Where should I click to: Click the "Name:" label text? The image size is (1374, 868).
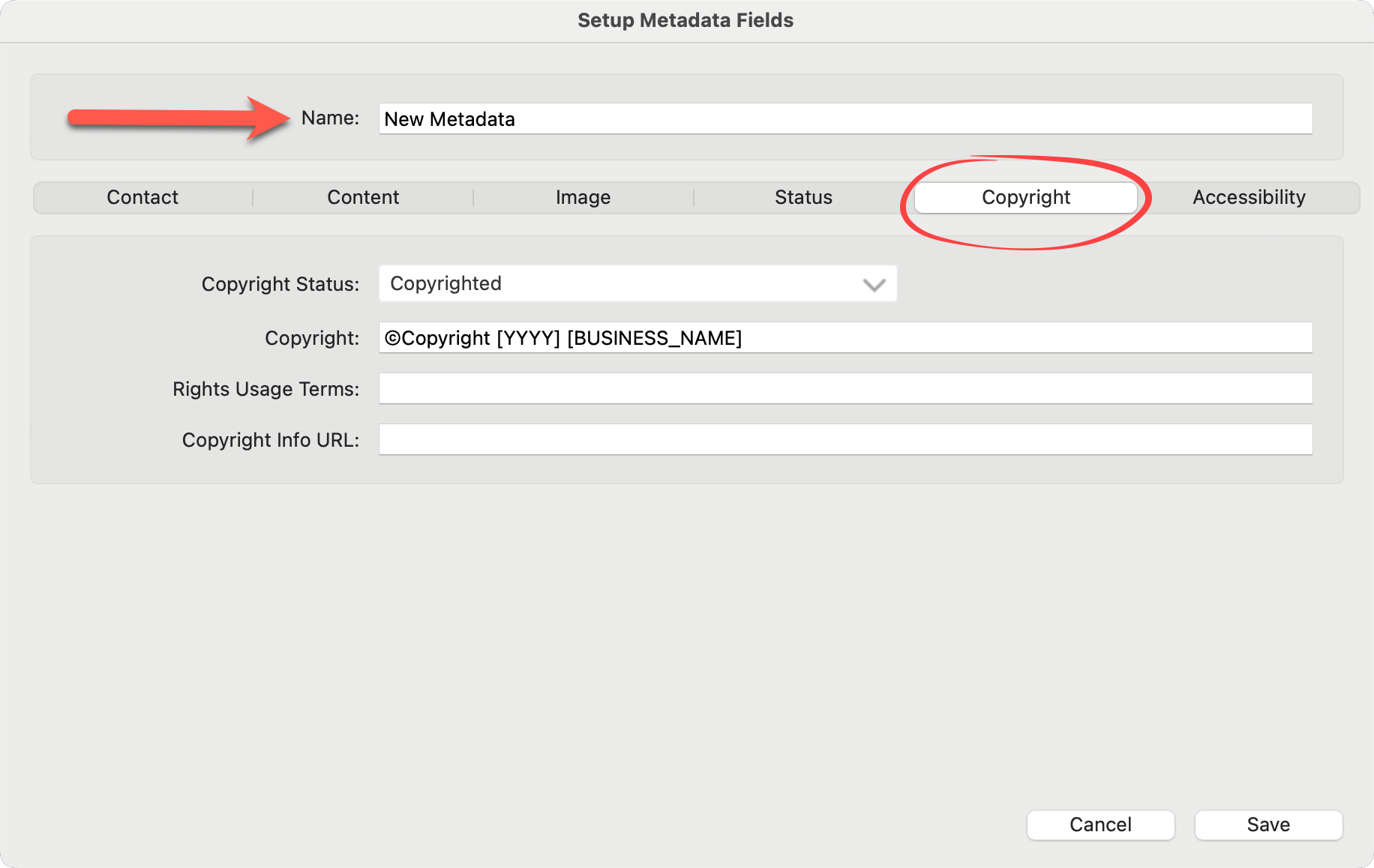pyautogui.click(x=330, y=118)
